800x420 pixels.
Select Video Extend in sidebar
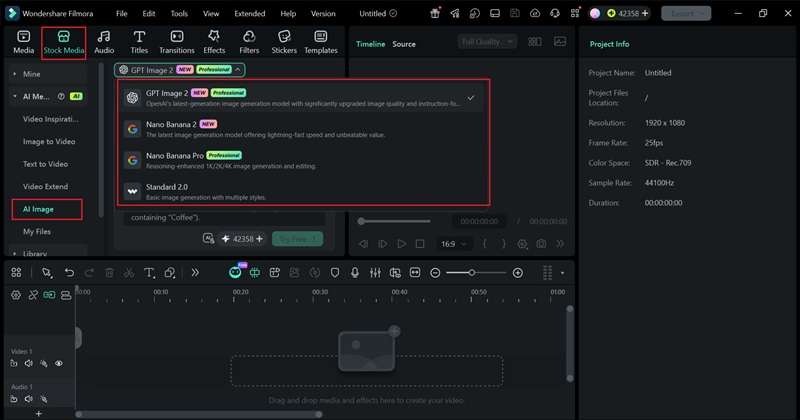point(45,186)
